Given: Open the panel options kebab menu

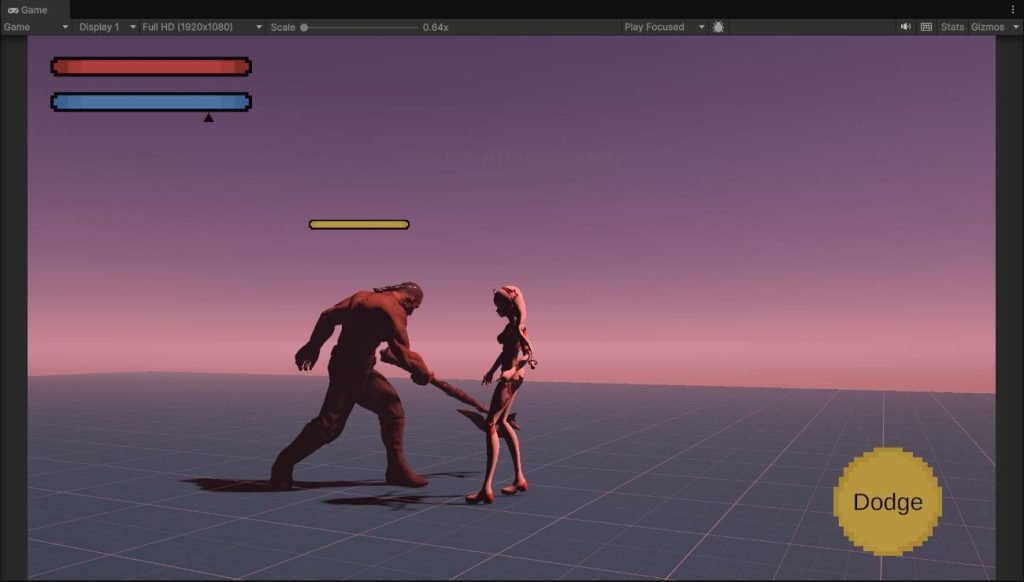Looking at the screenshot, I should click(1013, 10).
